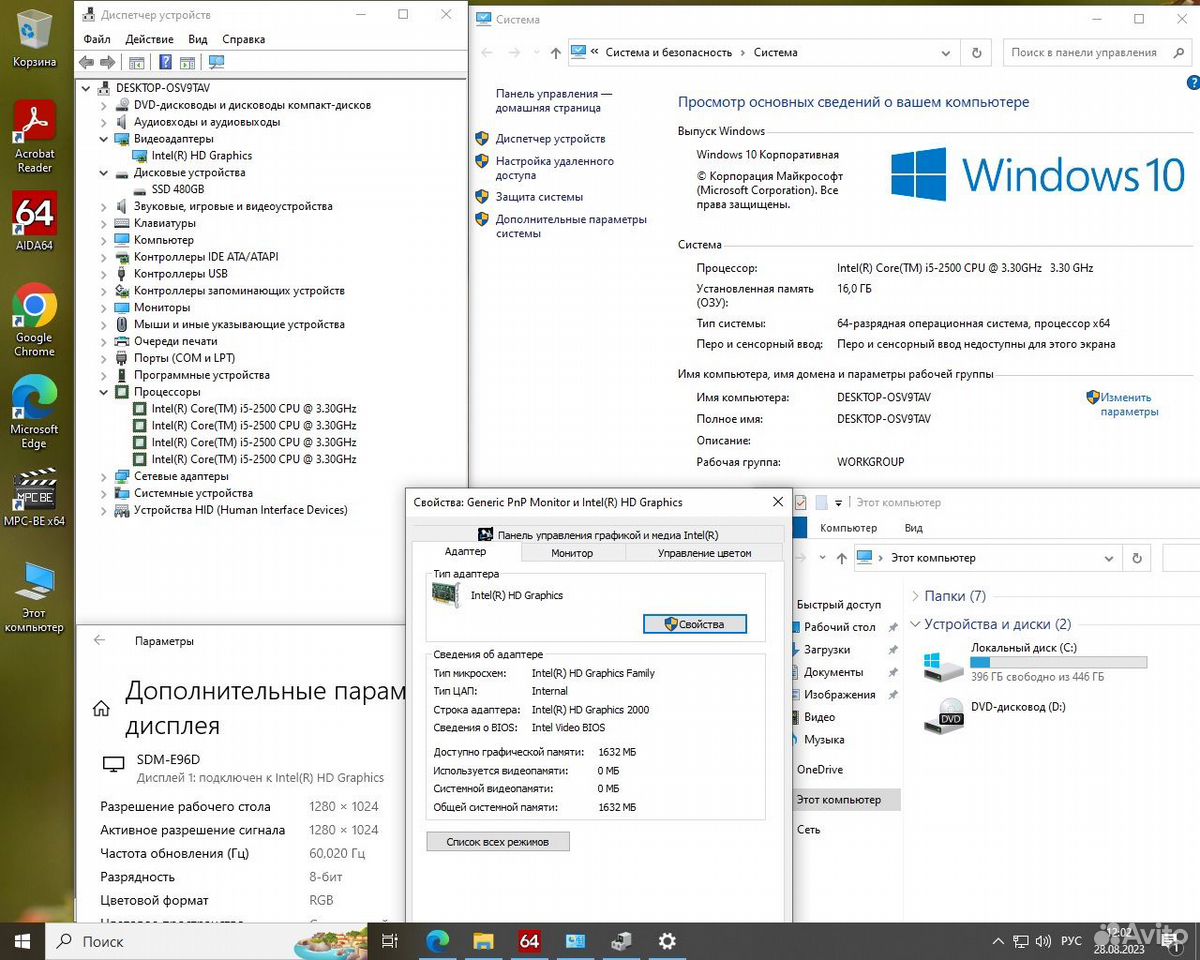This screenshot has width=1200, height=960.
Task: Open the Acrobat Reader desktop shortcut
Action: (x=34, y=138)
